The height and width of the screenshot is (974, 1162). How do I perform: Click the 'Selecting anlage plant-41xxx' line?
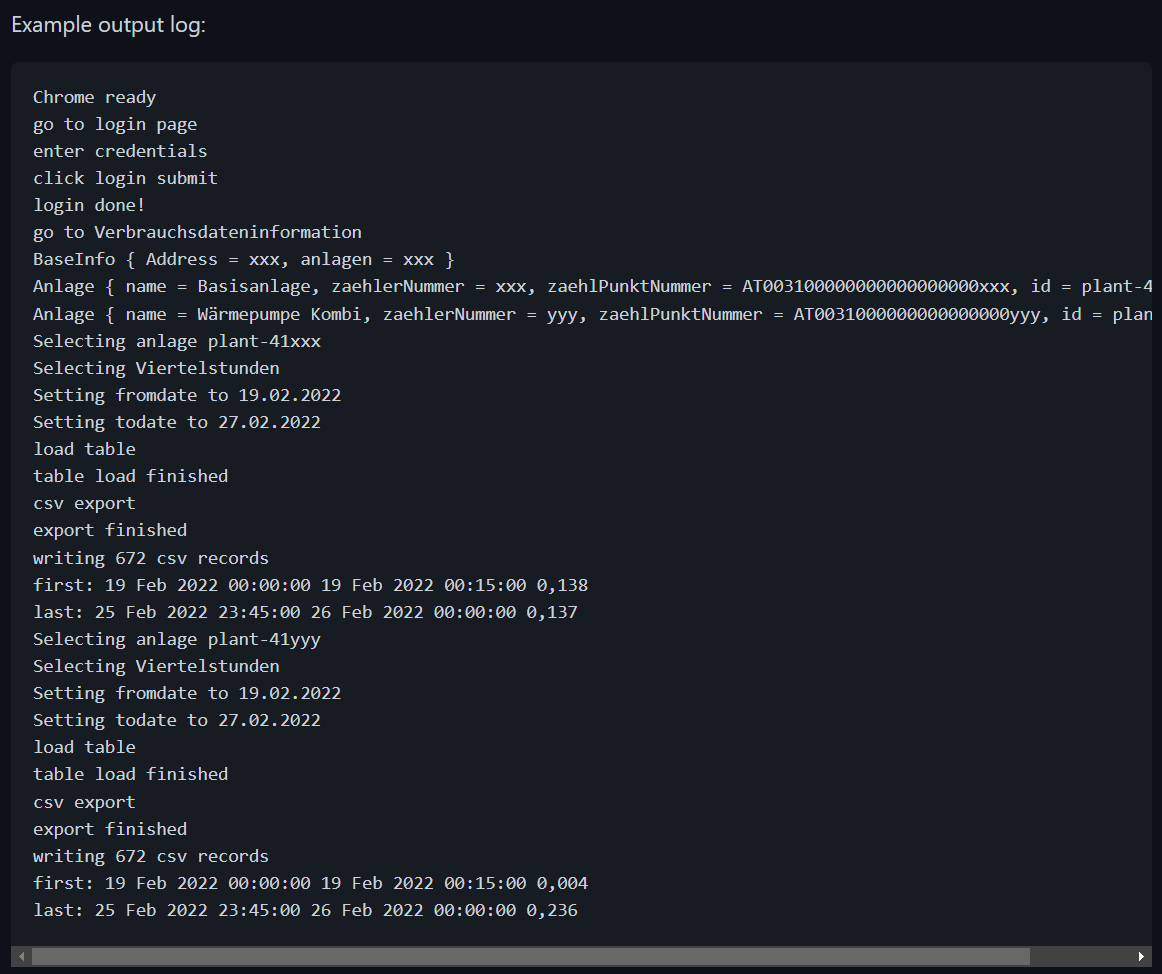(176, 341)
